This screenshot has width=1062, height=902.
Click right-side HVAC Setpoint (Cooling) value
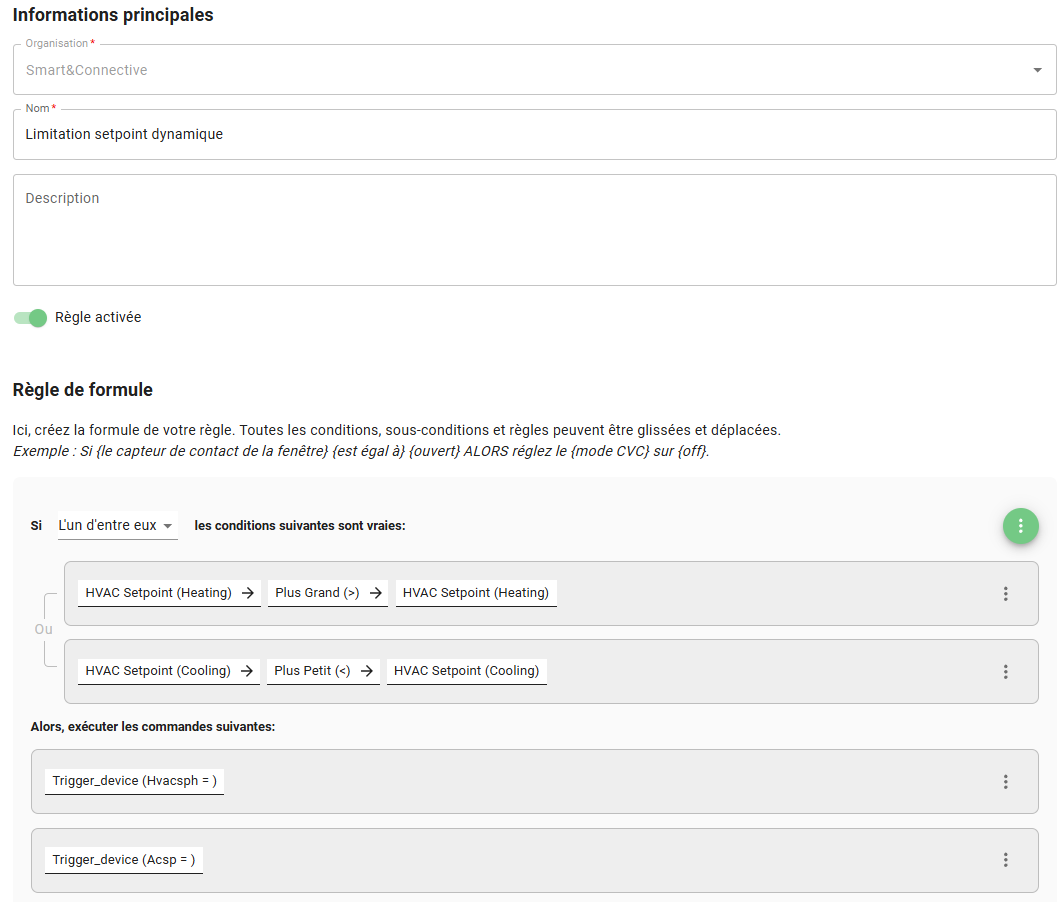[x=467, y=671]
